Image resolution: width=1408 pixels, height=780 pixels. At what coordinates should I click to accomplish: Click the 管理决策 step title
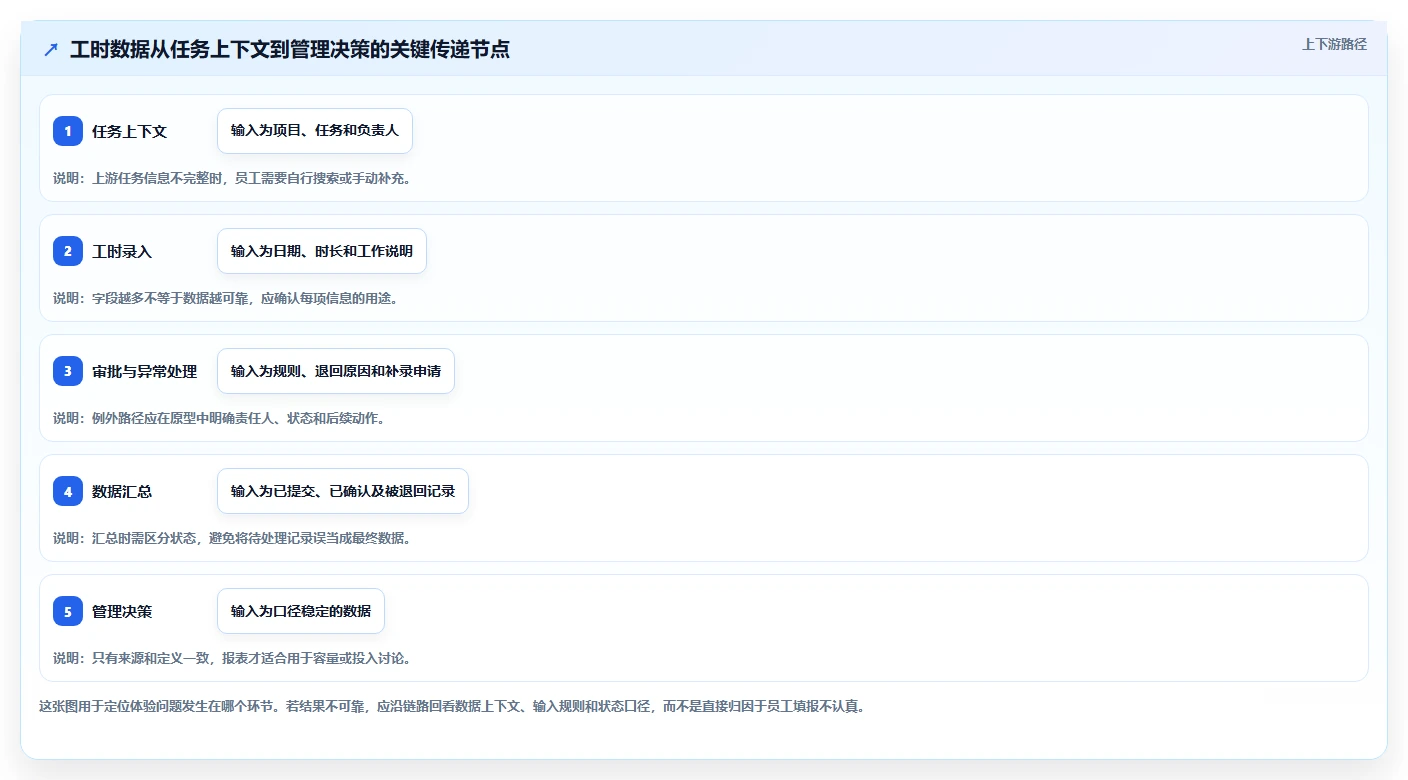(x=122, y=611)
